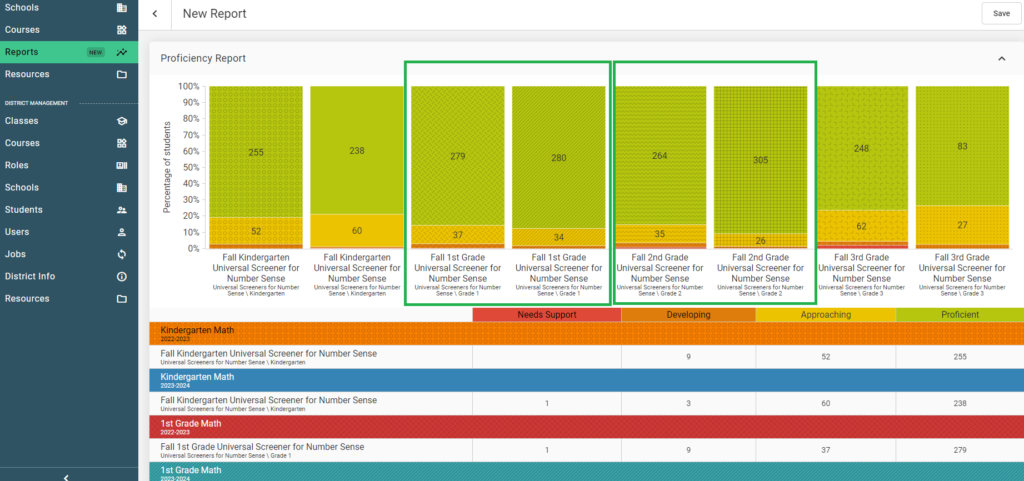Click the Jobs sync arrows icon
Screen dimensions: 1024x481
121,254
